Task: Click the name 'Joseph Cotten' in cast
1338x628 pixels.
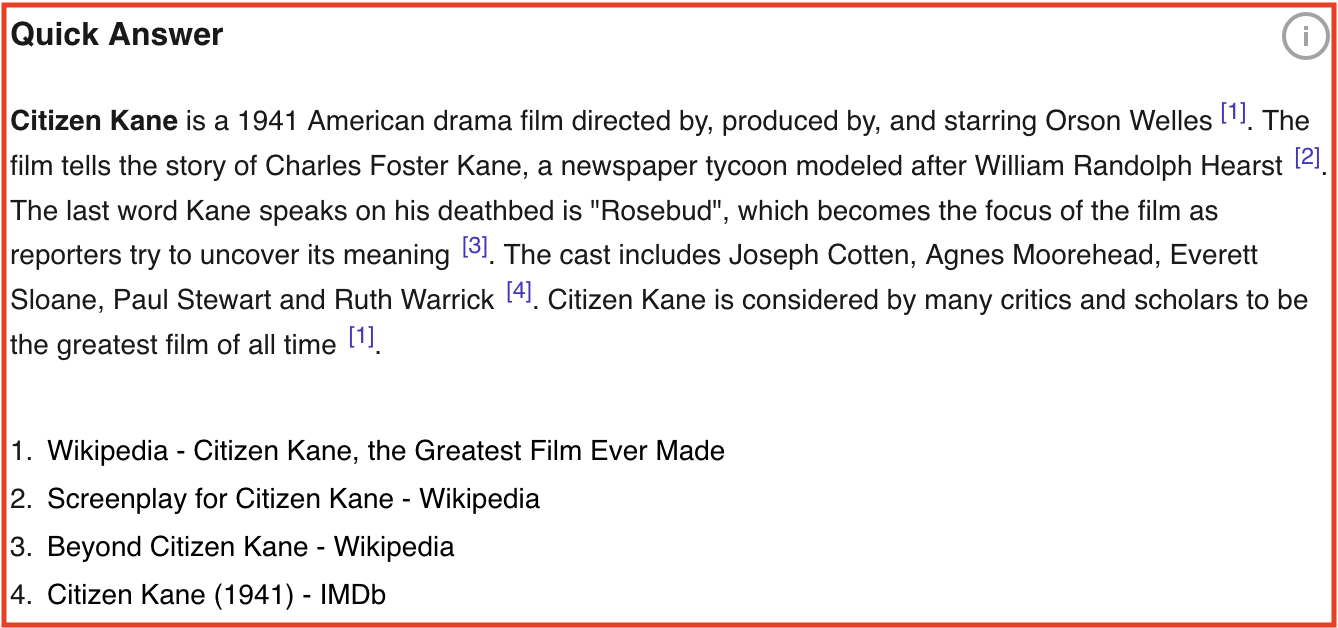Action: pos(817,256)
